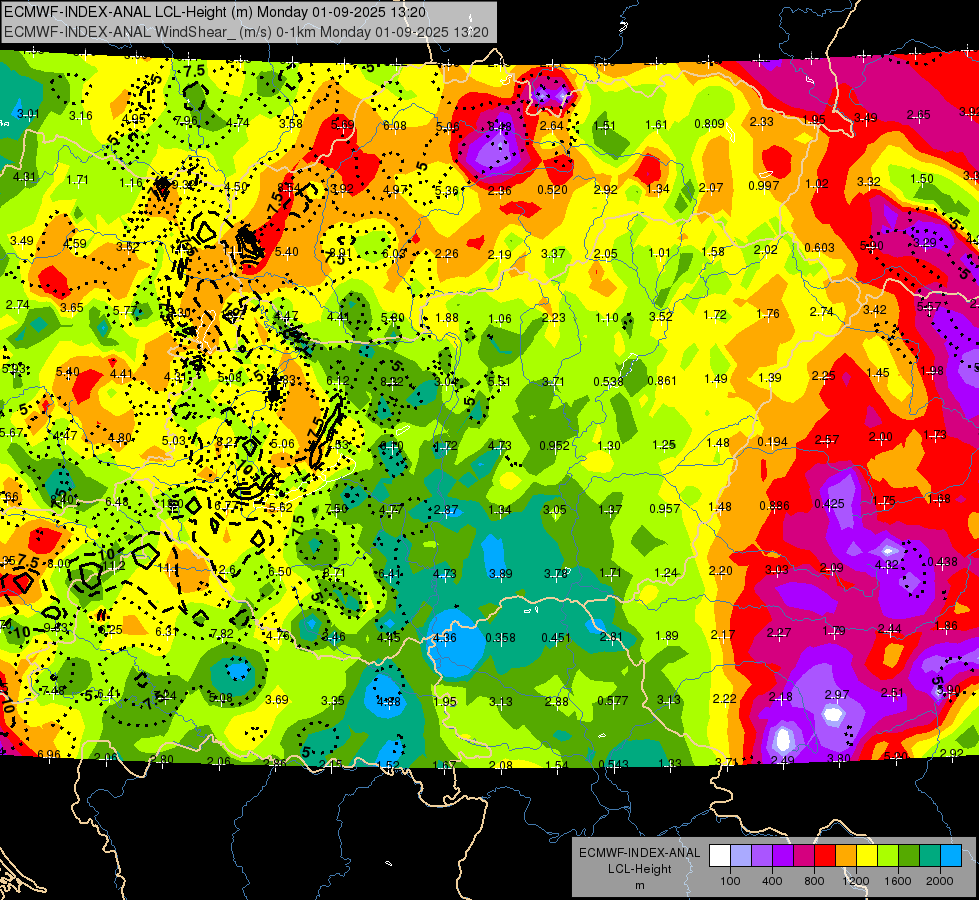
Task: Click the 0.952 shear value on the map
Action: click(554, 445)
